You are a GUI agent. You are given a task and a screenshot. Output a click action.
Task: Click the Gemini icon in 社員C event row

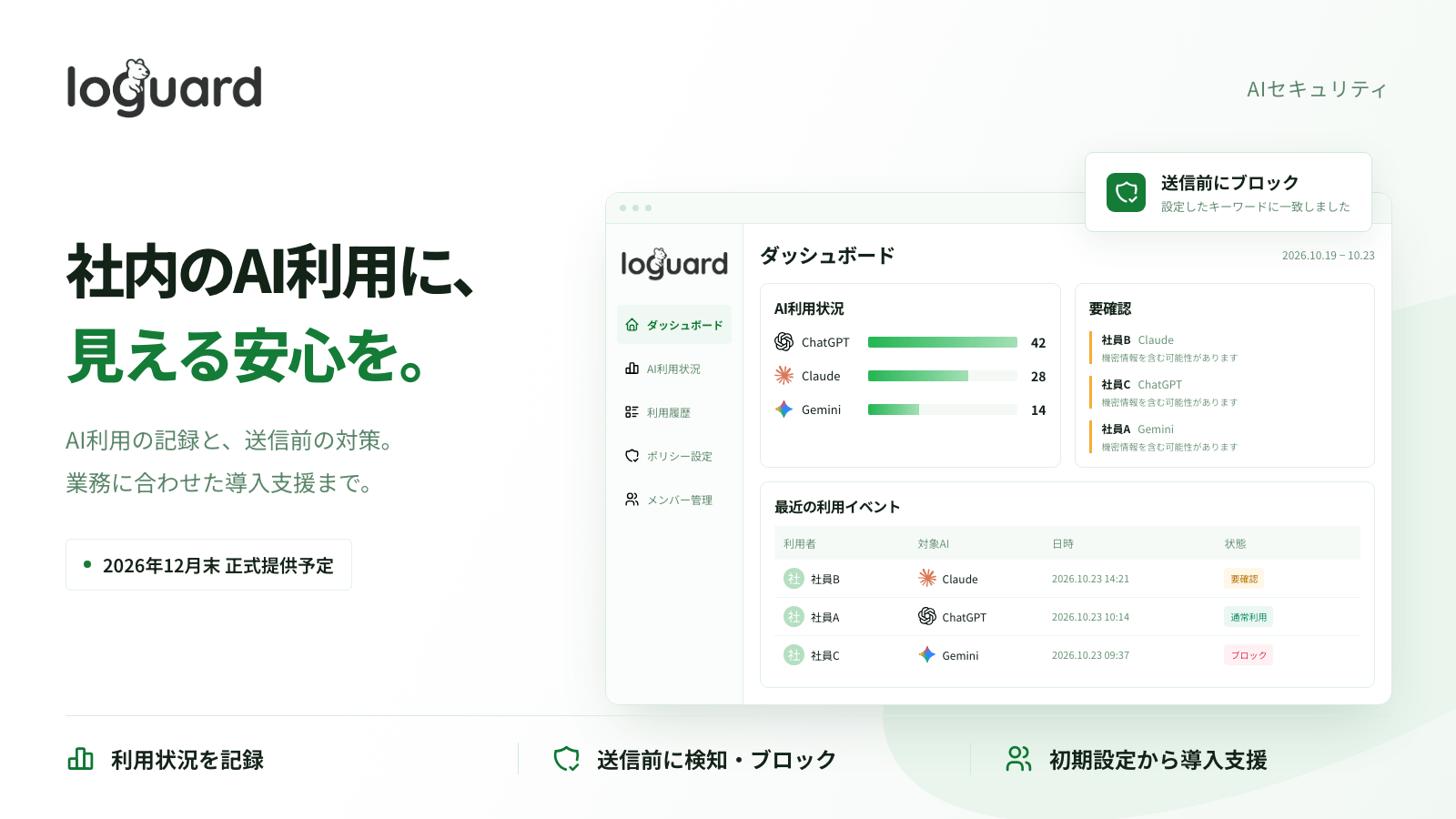927,654
